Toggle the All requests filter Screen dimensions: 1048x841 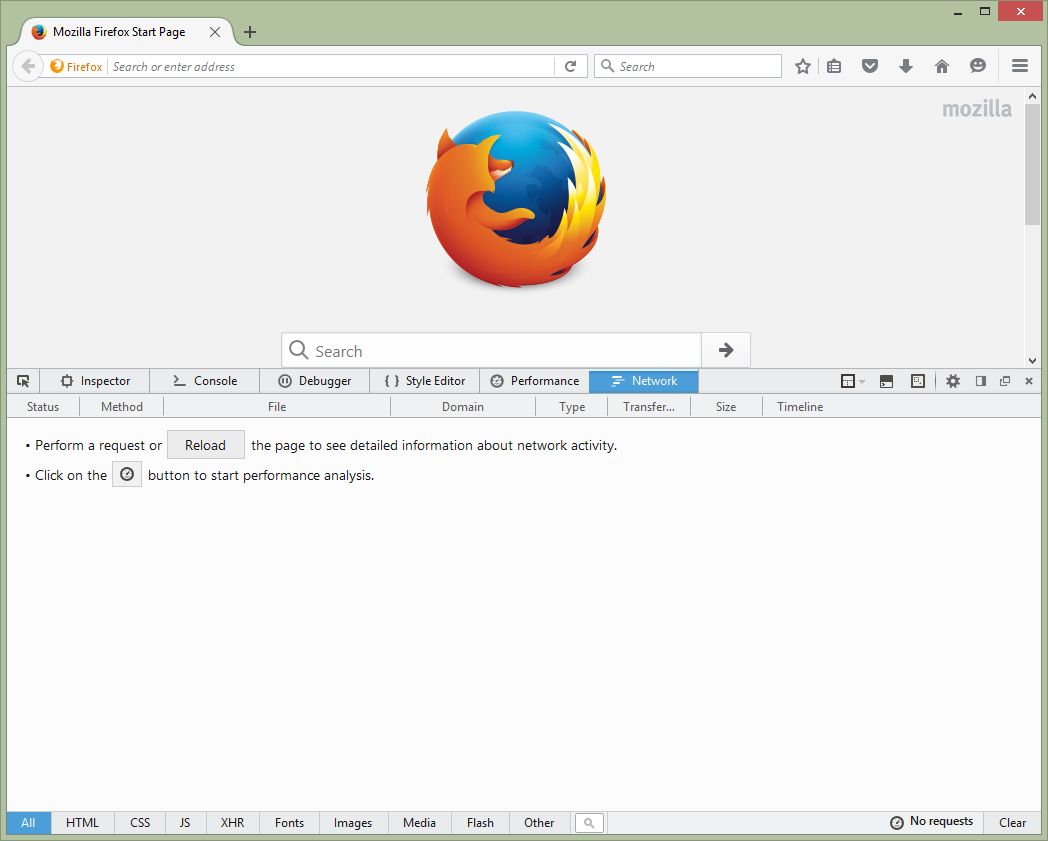tap(28, 823)
